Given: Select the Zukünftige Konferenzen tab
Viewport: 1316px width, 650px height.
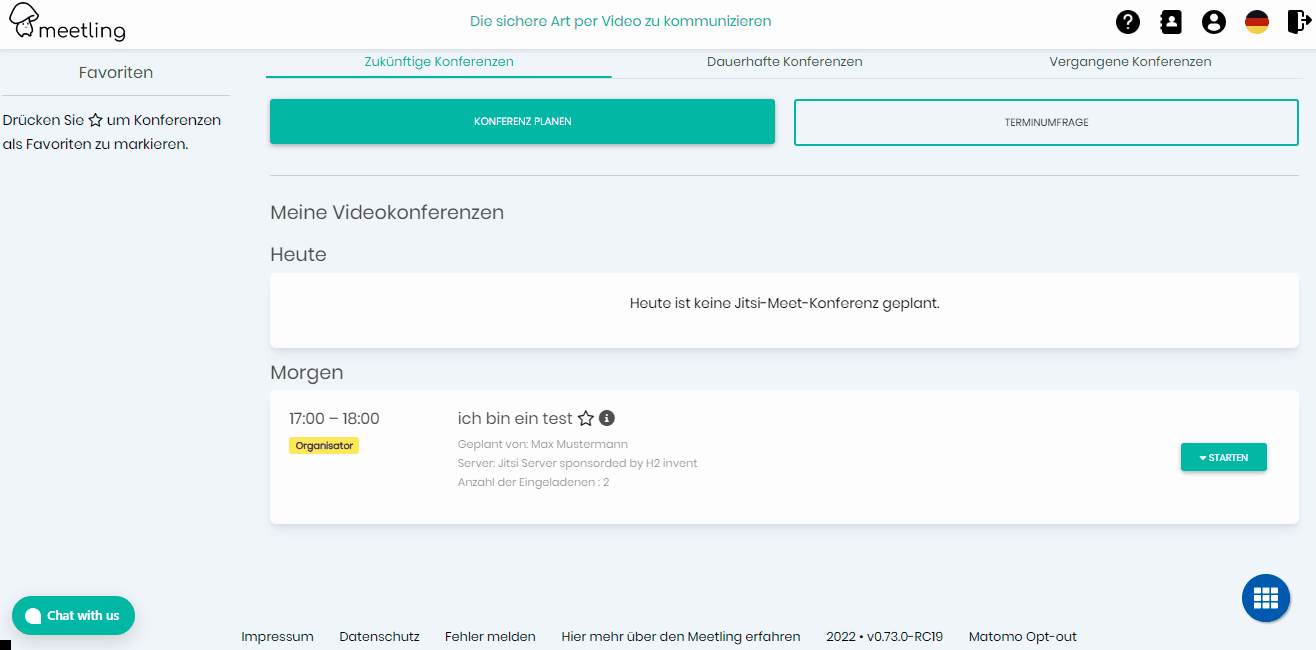Looking at the screenshot, I should tap(437, 61).
